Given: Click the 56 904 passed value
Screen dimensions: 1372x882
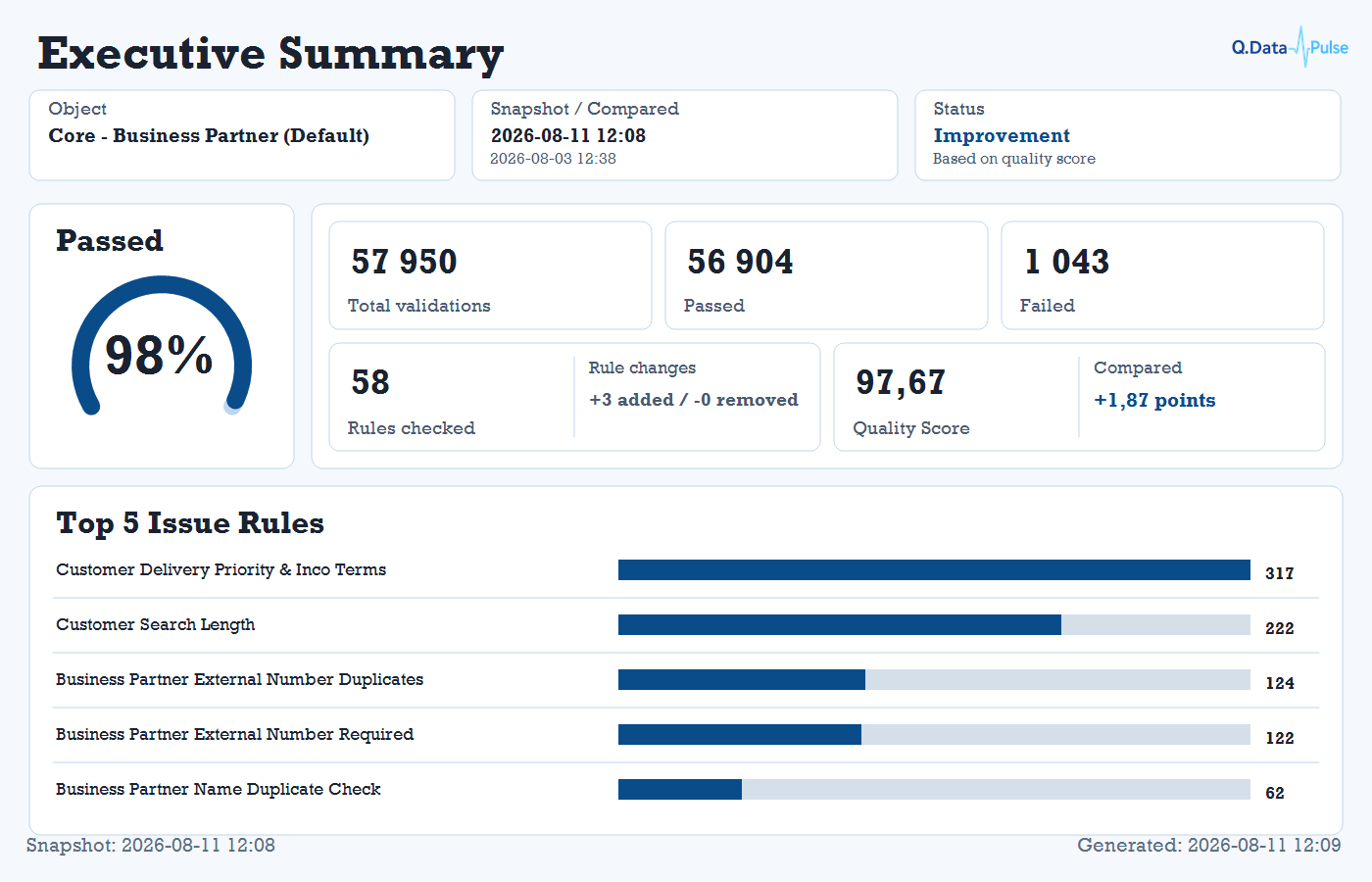Looking at the screenshot, I should [x=740, y=262].
